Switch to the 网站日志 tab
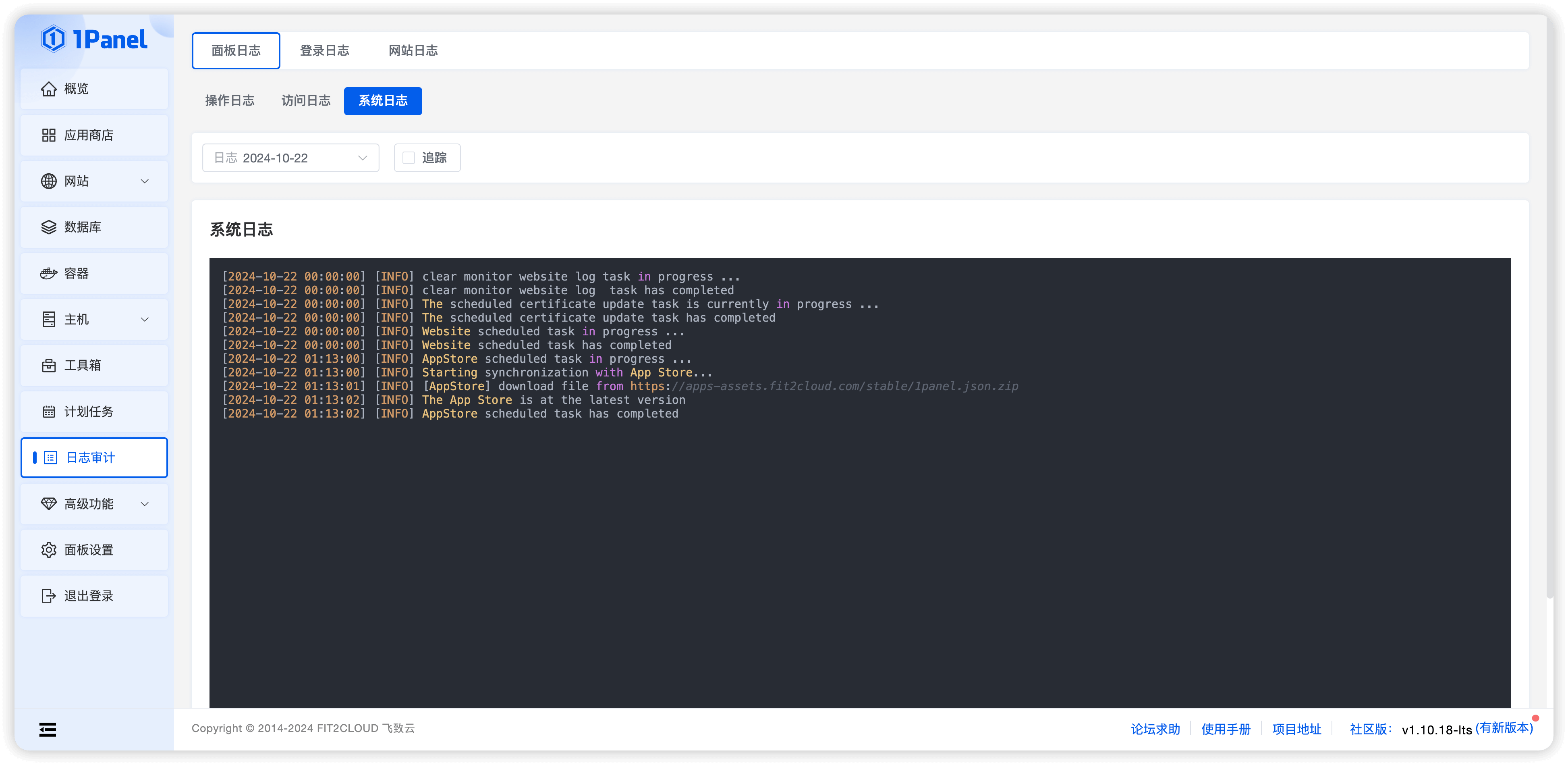1568x765 pixels. pos(413,50)
